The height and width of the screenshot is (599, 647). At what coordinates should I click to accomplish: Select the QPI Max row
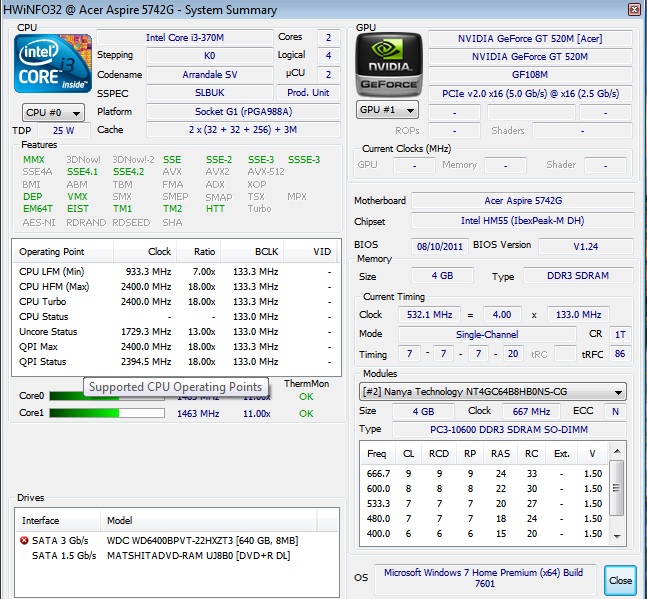(176, 347)
